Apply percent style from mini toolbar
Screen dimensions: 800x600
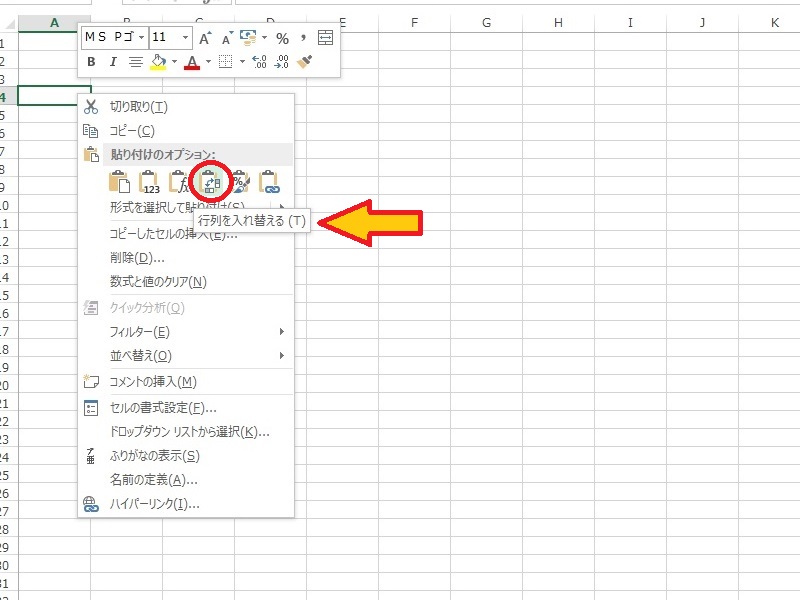[282, 38]
